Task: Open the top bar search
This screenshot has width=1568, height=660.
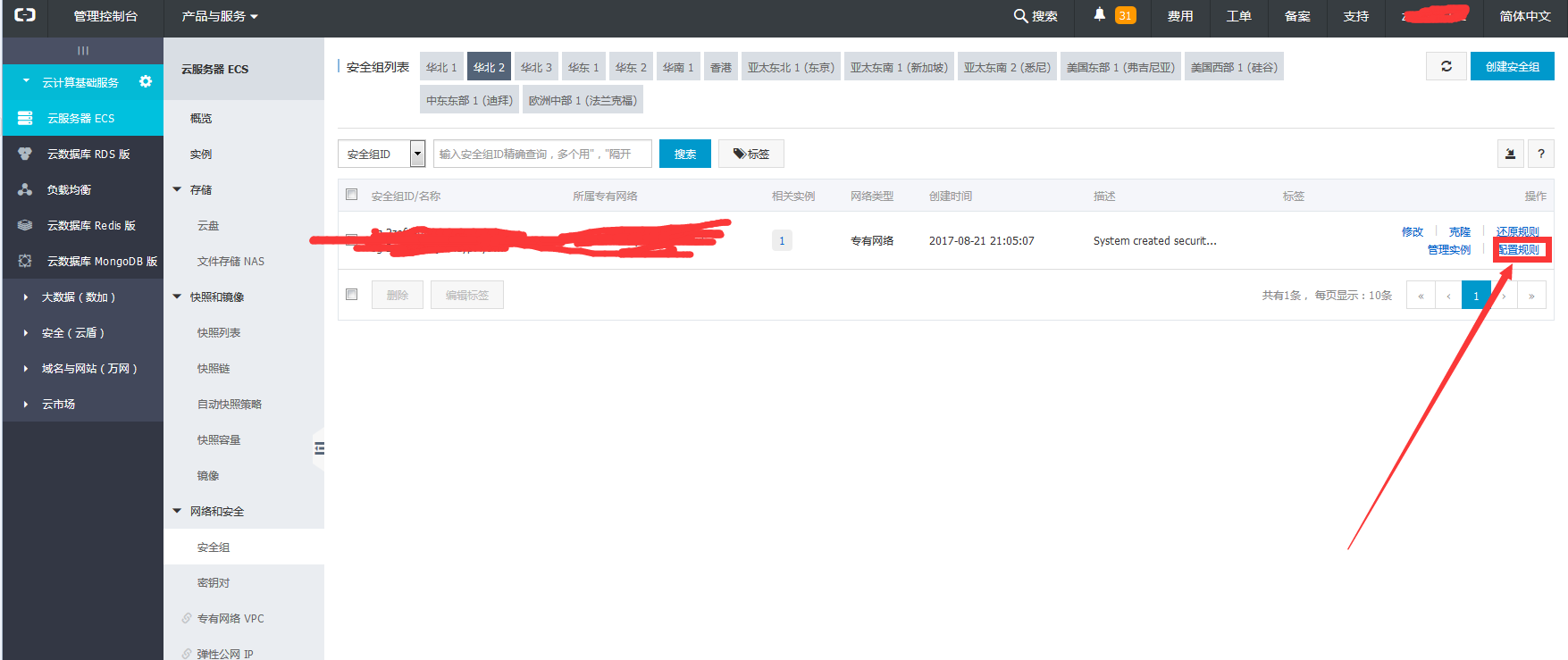Action: 1036,16
